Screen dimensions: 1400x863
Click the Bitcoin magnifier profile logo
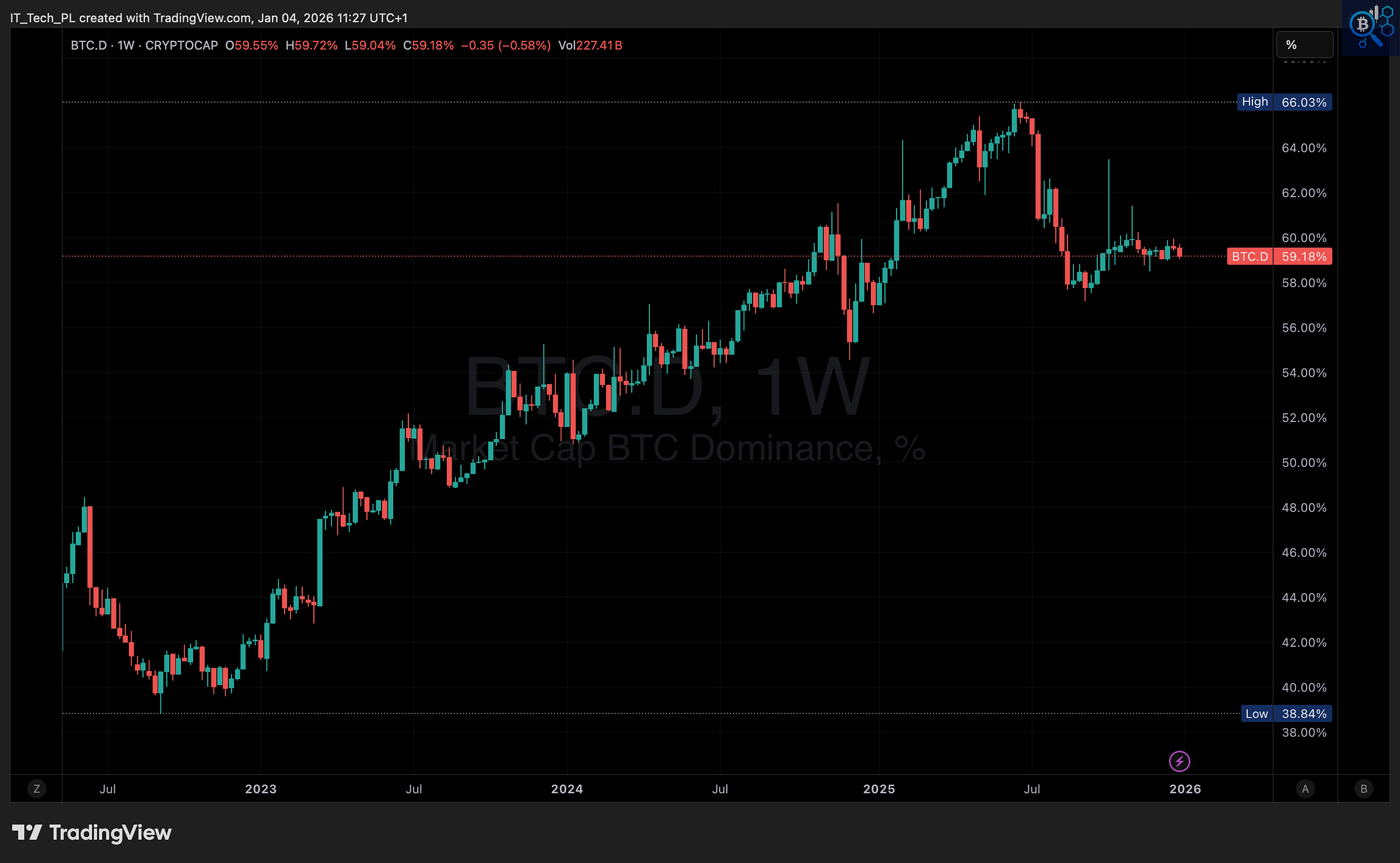pyautogui.click(x=1370, y=27)
